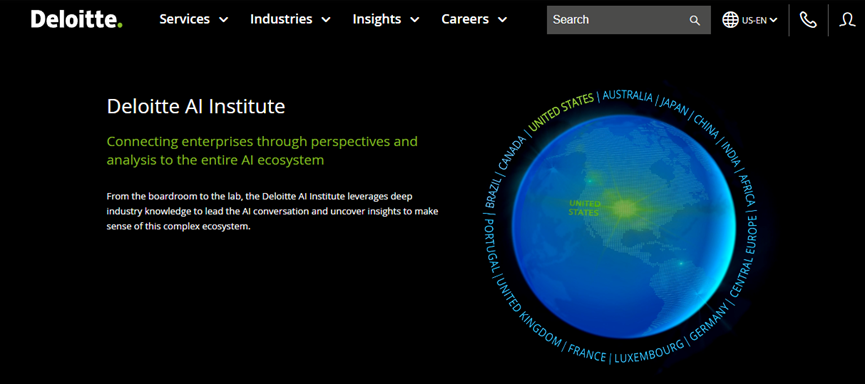Click the Deloitte logo

tap(77, 19)
